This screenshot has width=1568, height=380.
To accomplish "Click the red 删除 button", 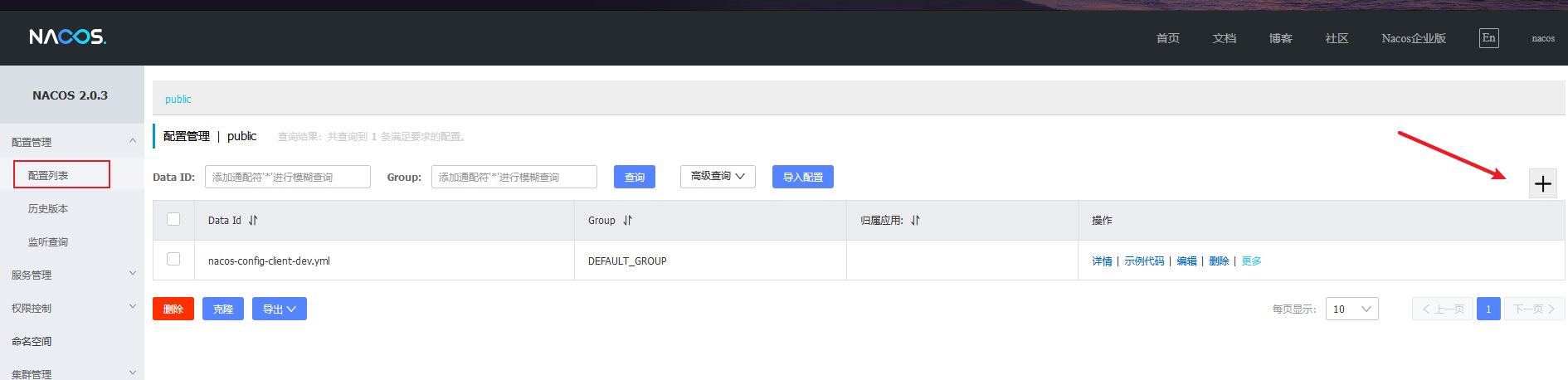I will tap(173, 309).
